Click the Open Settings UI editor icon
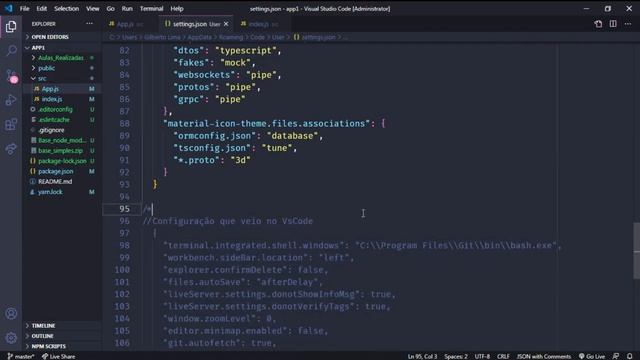 click(598, 24)
